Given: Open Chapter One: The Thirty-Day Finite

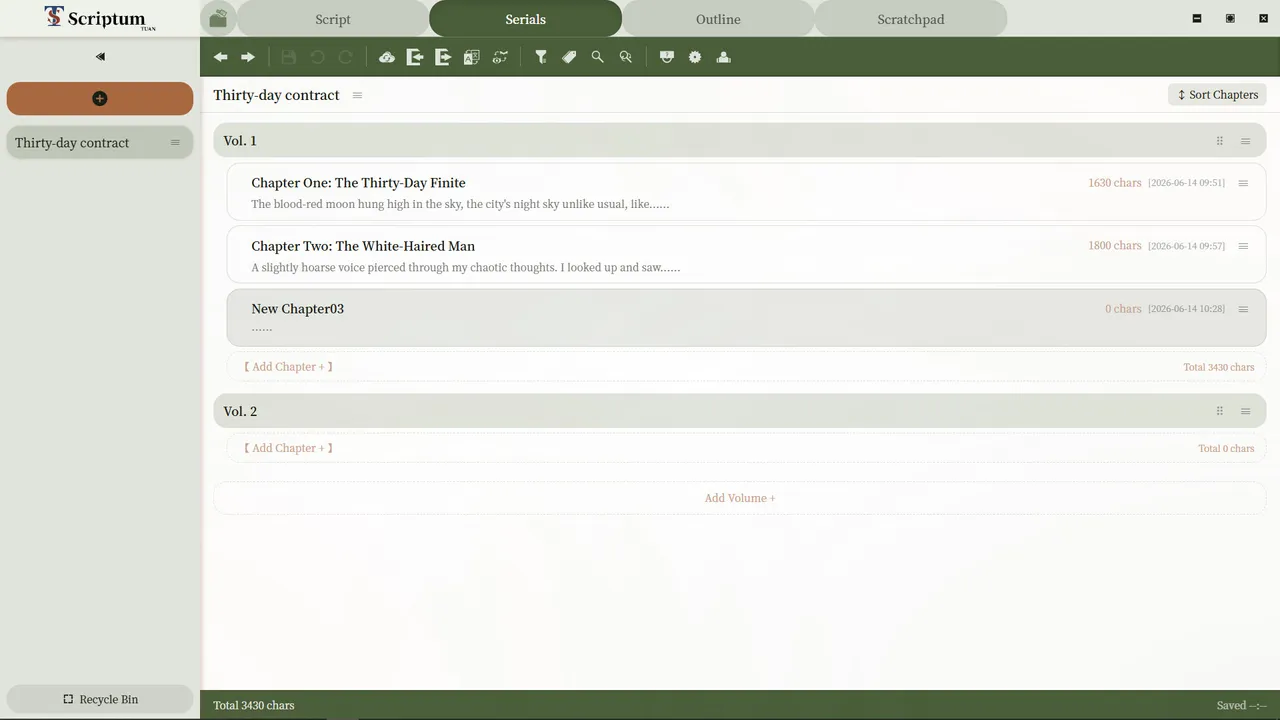Looking at the screenshot, I should pos(746,192).
